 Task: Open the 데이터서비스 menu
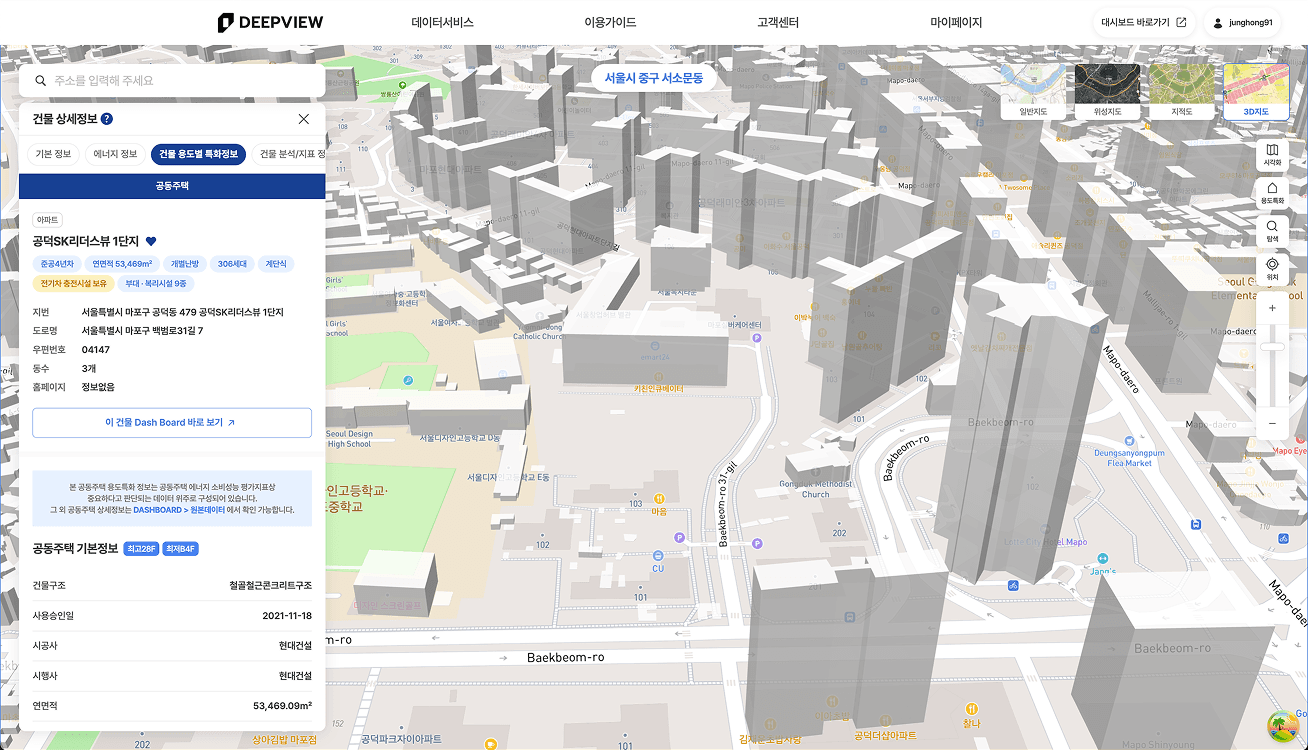click(442, 22)
